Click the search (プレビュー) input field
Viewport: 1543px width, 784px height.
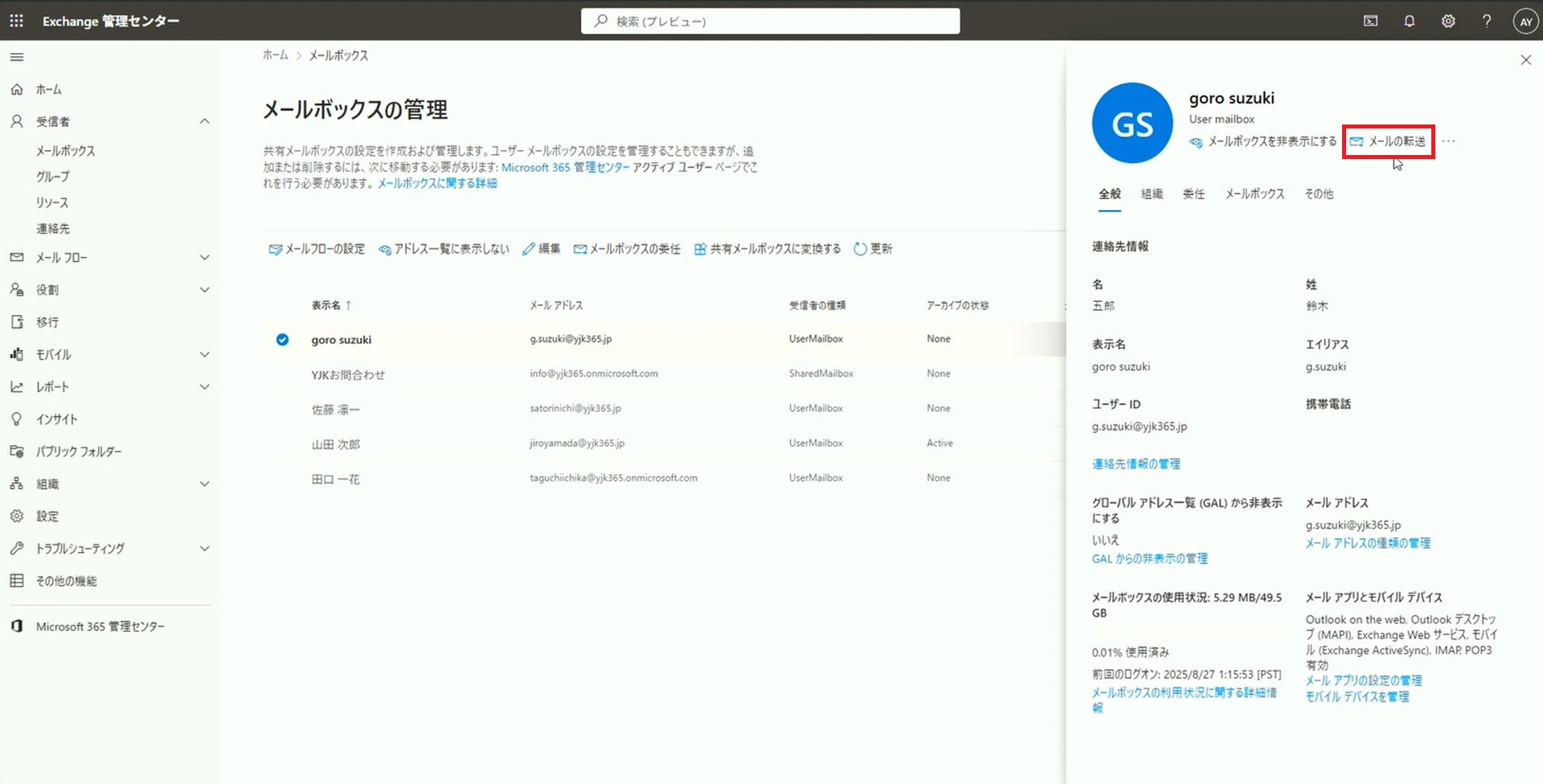(x=770, y=22)
